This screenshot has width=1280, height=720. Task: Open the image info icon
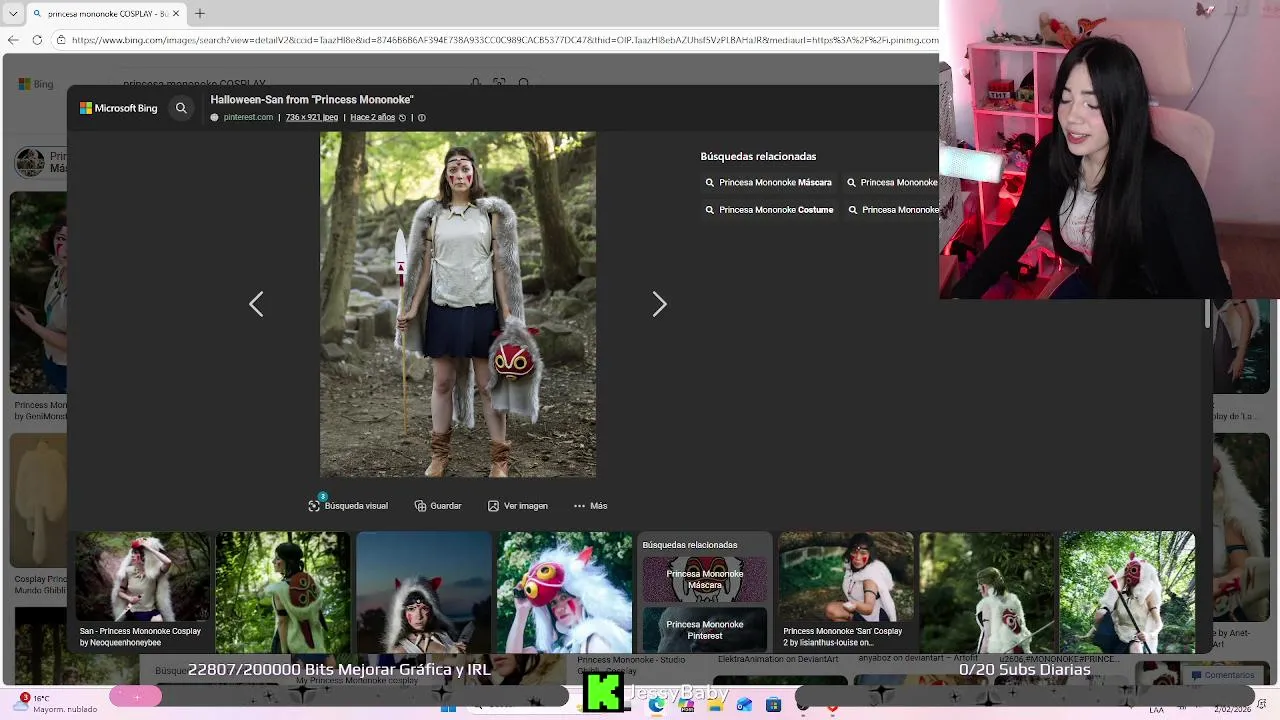click(421, 118)
